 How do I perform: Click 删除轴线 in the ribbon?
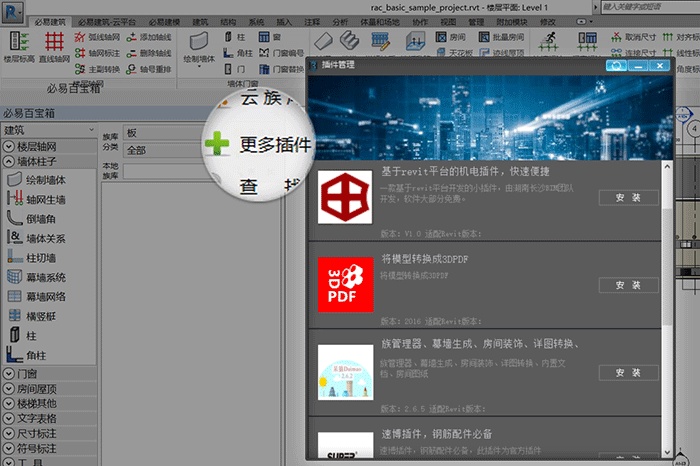coord(149,53)
